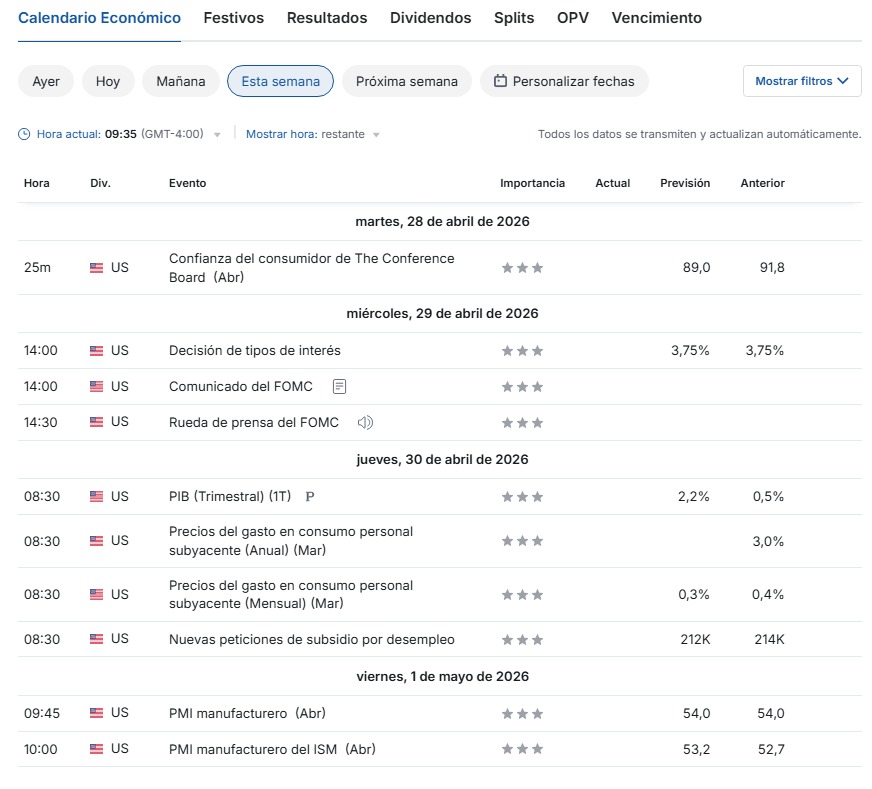
Task: Click the 89,0 forecast value
Action: click(696, 267)
